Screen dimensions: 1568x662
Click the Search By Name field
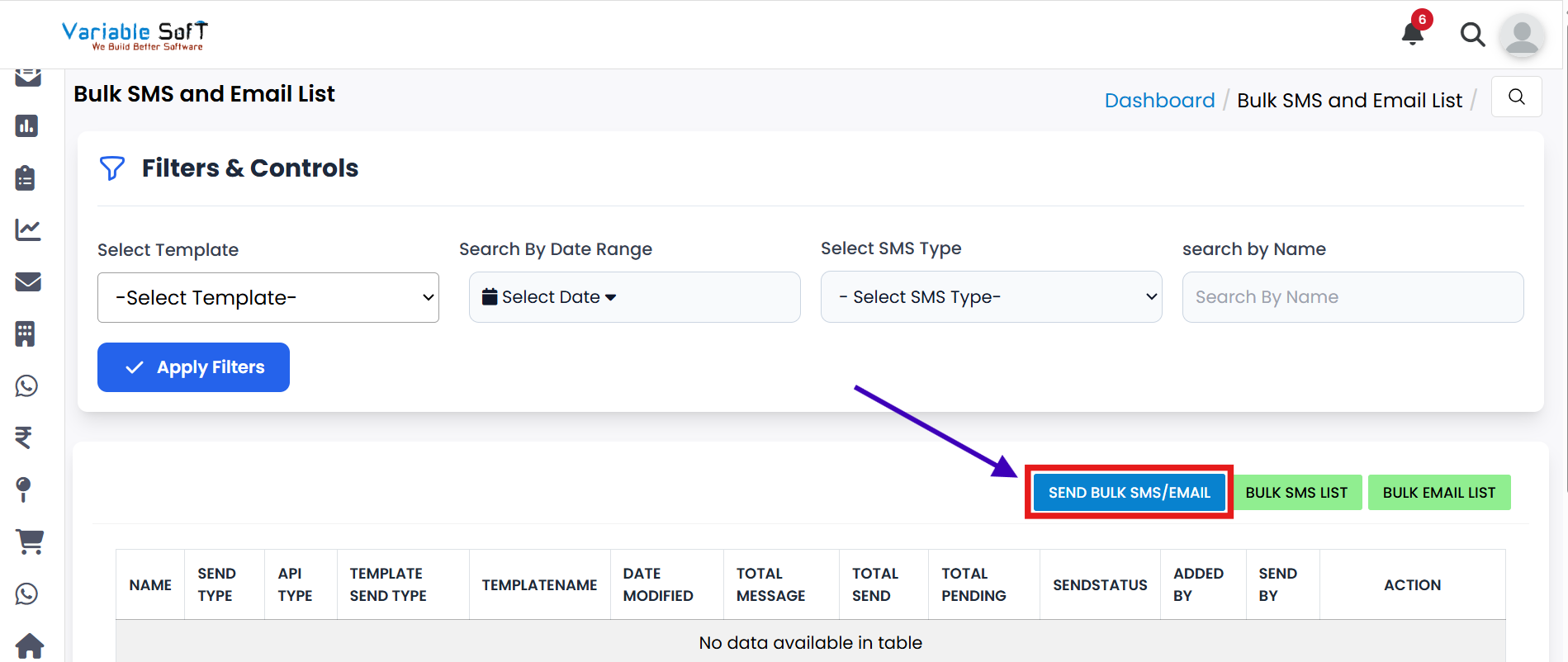pyautogui.click(x=1352, y=297)
